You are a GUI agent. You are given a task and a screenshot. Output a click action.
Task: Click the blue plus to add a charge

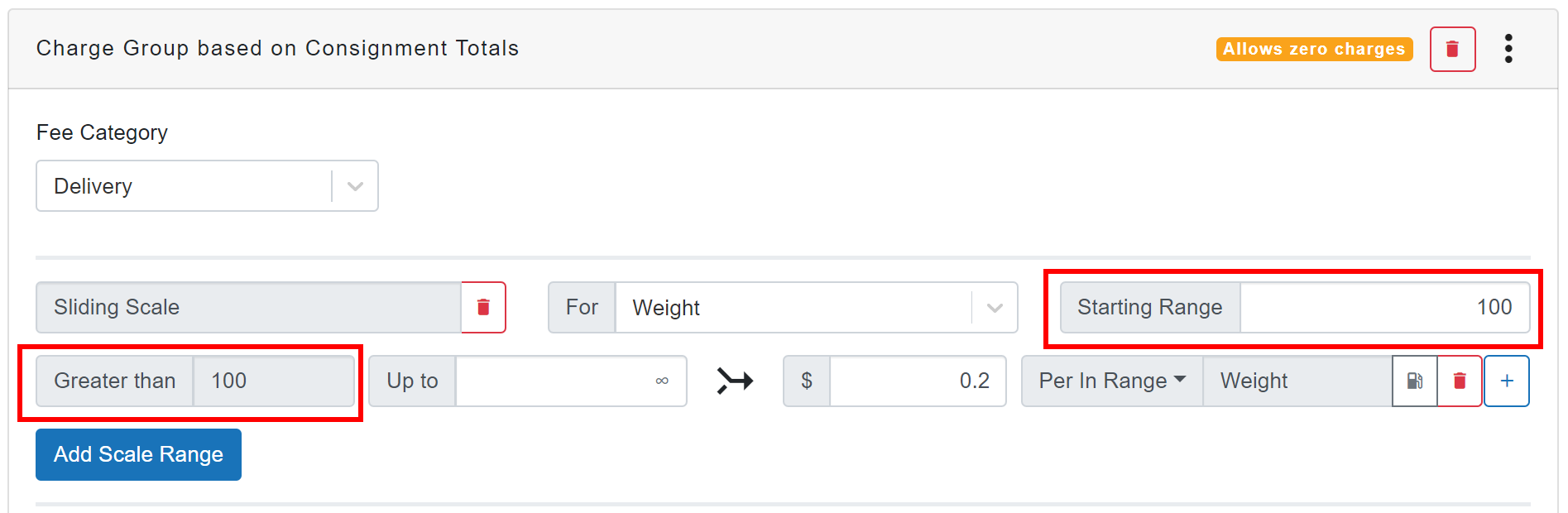1507,381
